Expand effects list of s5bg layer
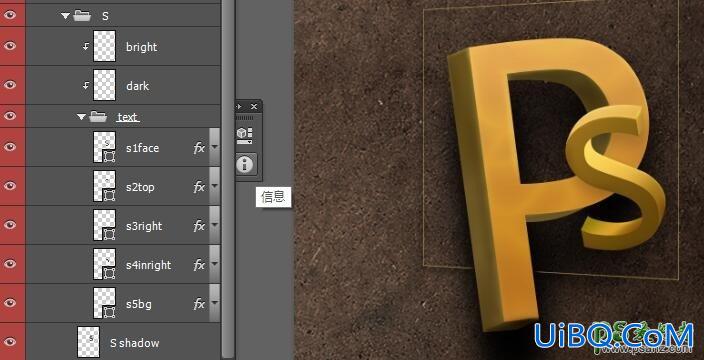The width and height of the screenshot is (704, 360). click(215, 303)
